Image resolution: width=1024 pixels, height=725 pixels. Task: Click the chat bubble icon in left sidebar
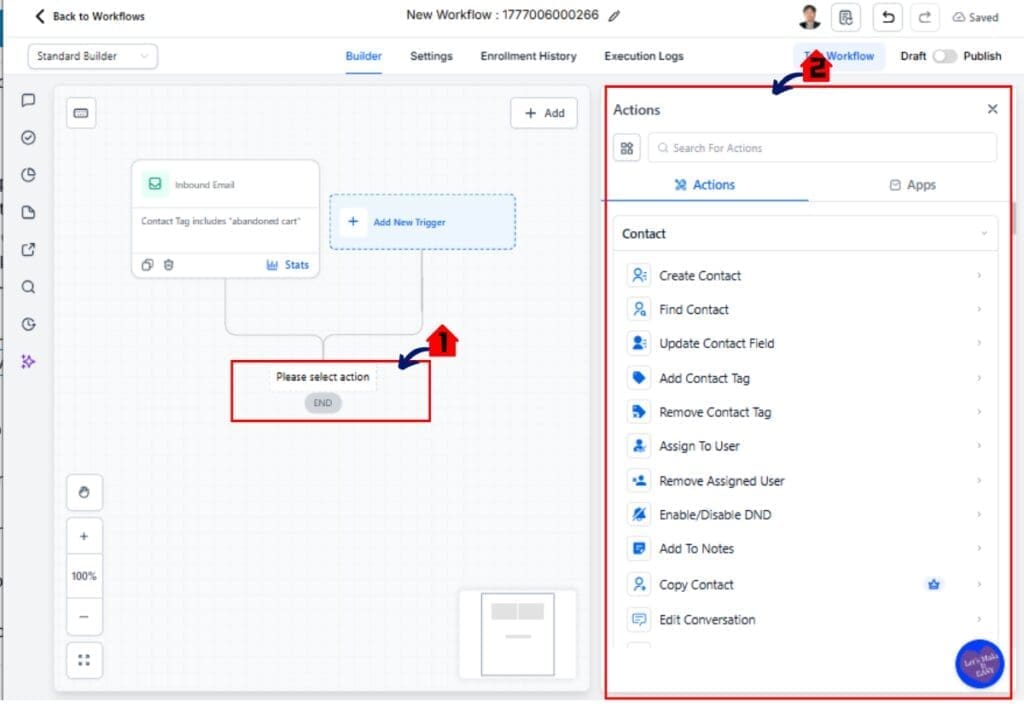28,100
